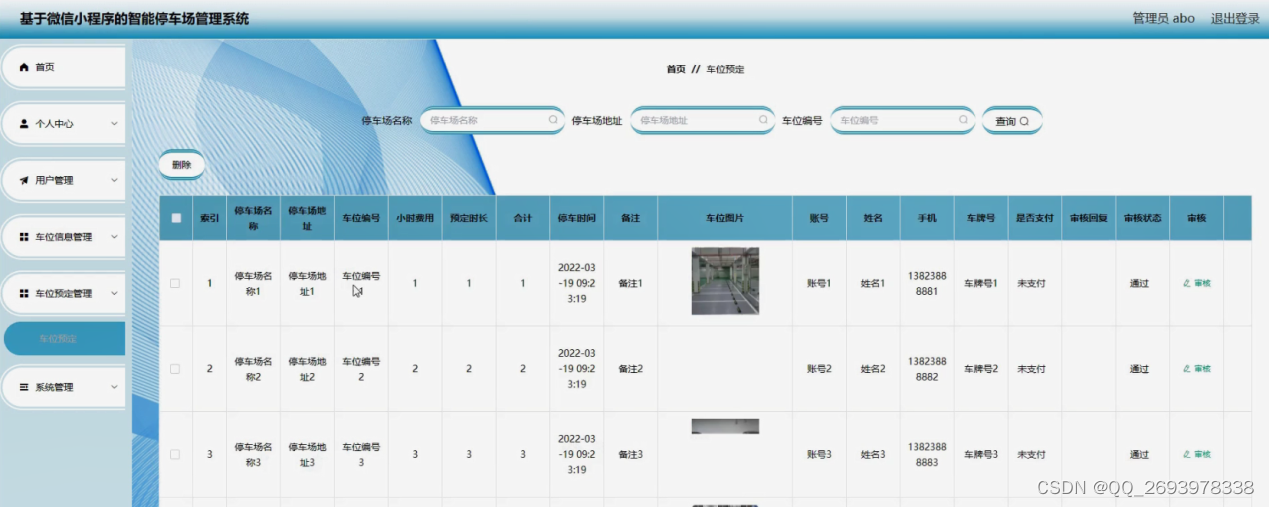
Task: Focus the 车位编号 input field
Action: tap(902, 120)
